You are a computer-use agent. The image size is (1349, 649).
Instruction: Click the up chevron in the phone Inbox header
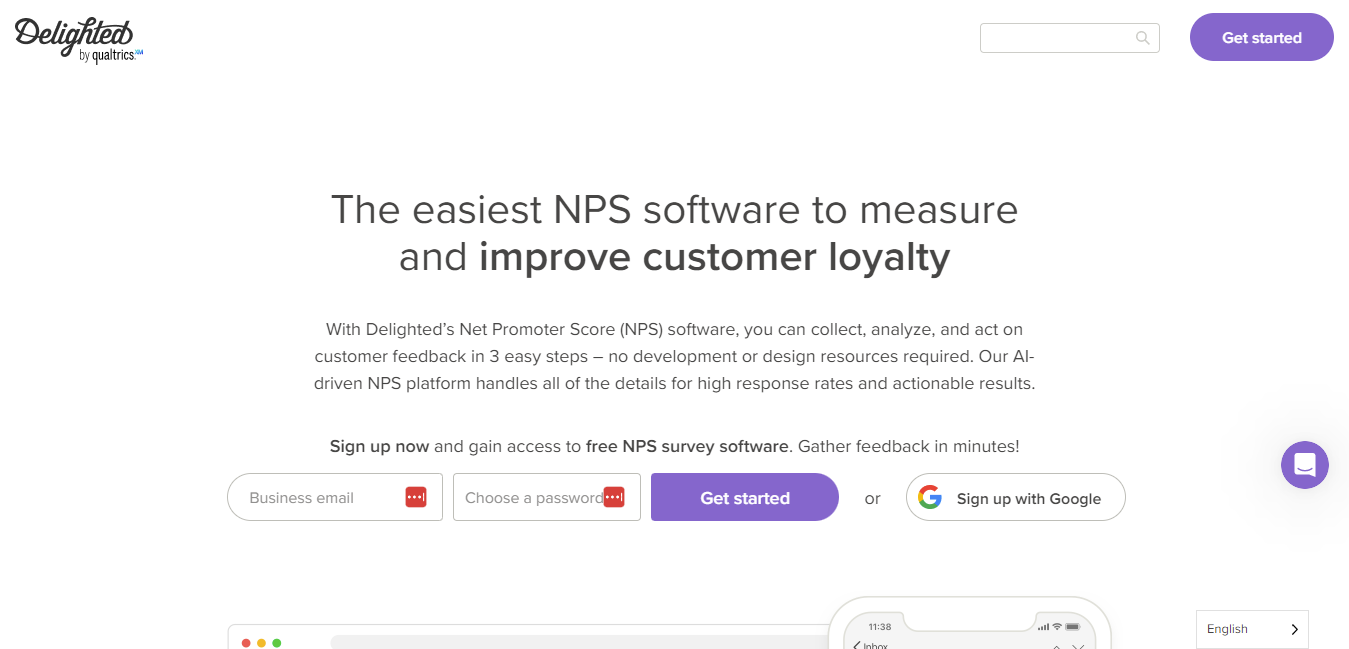click(1057, 648)
